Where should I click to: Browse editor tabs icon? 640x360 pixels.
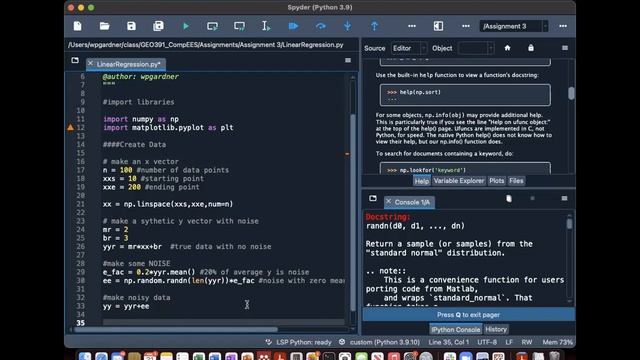coord(75,60)
